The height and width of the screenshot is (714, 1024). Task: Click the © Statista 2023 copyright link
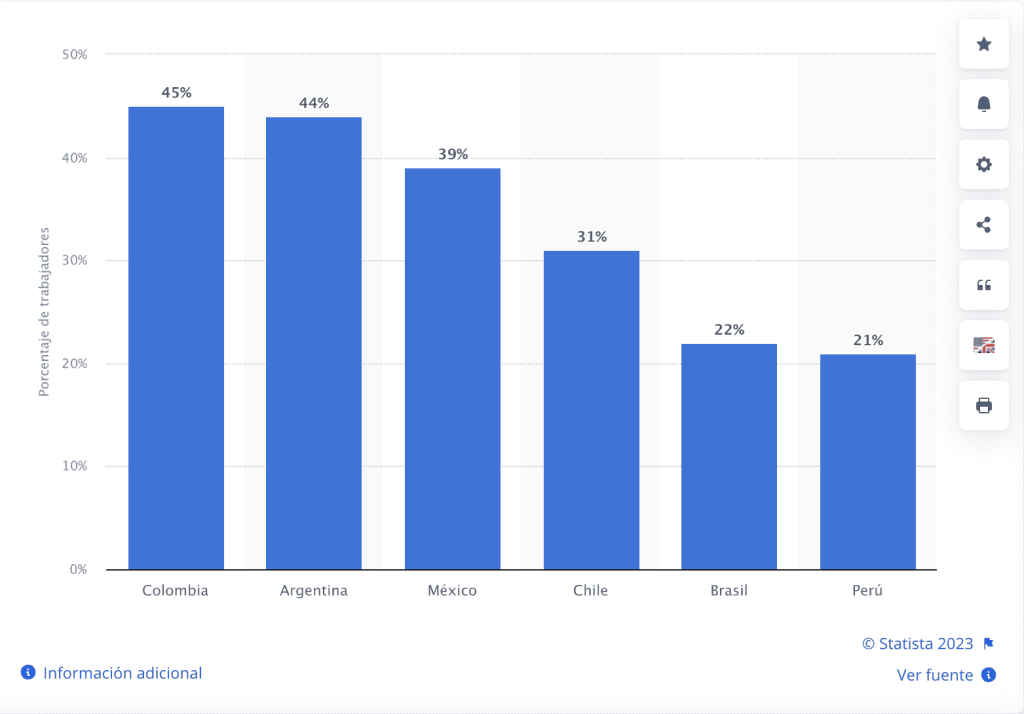916,643
